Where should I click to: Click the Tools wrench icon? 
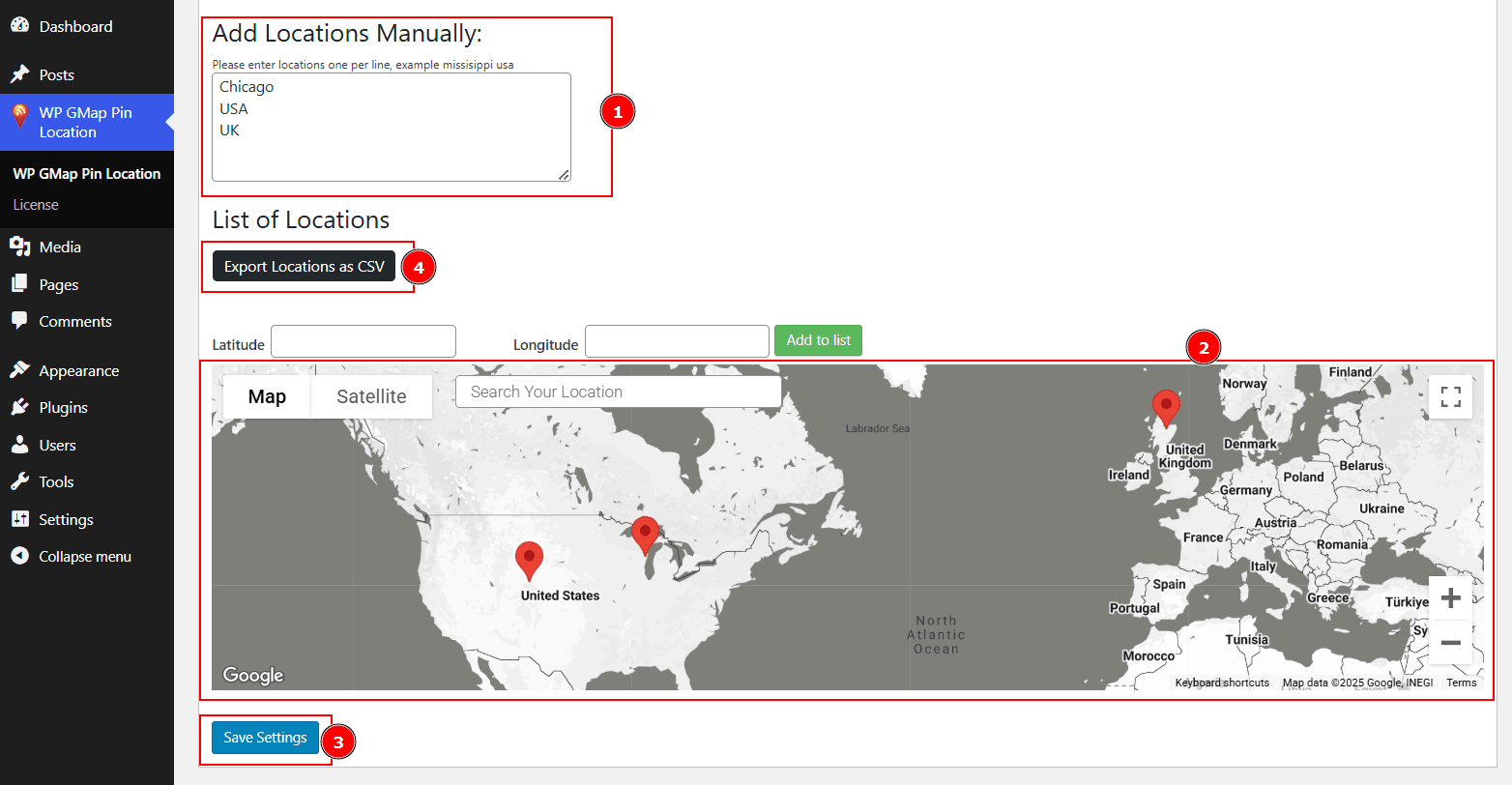(x=19, y=481)
